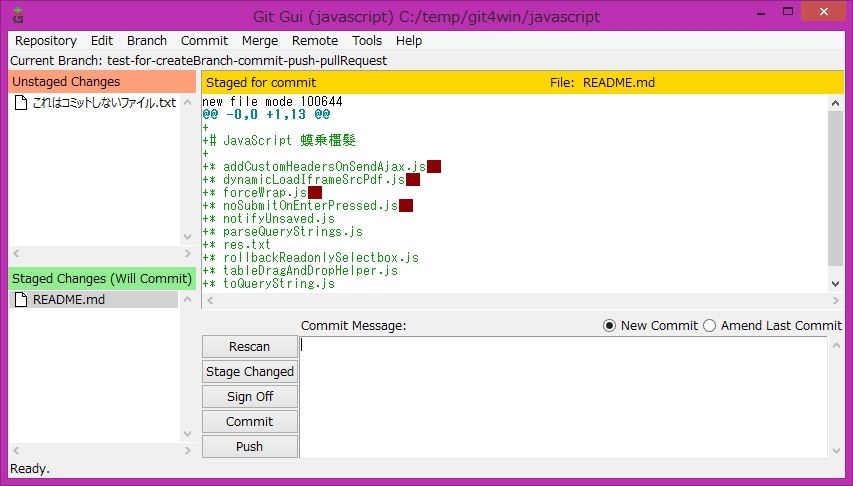Viewport: 853px width, 486px height.
Task: Click the diff hunk header @@ -0,0 +1,13 @@
Action: point(266,114)
